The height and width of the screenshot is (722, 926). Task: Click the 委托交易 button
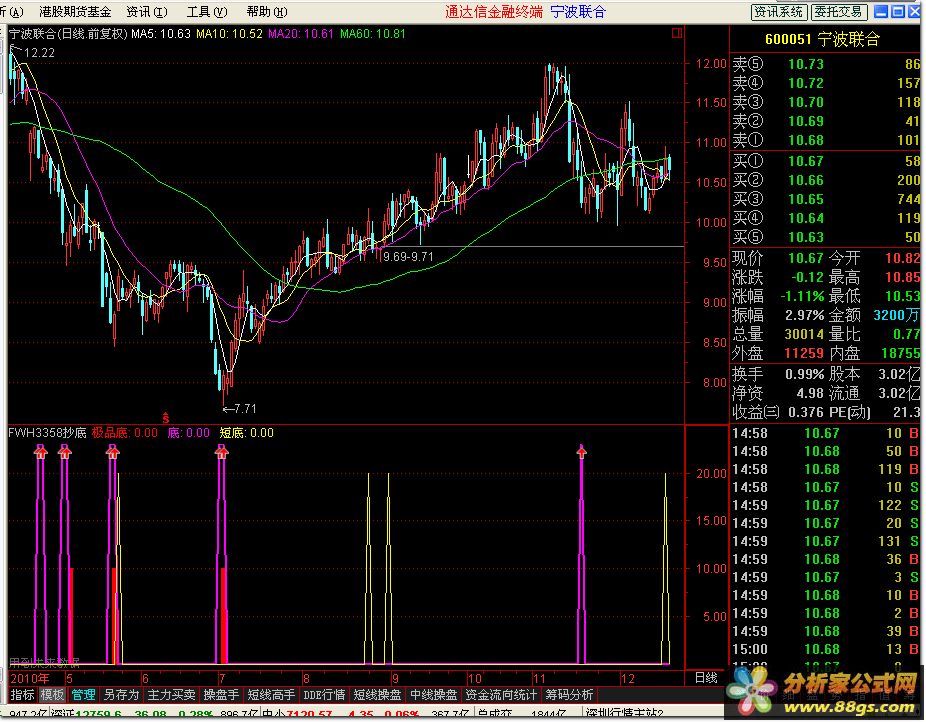pyautogui.click(x=838, y=12)
